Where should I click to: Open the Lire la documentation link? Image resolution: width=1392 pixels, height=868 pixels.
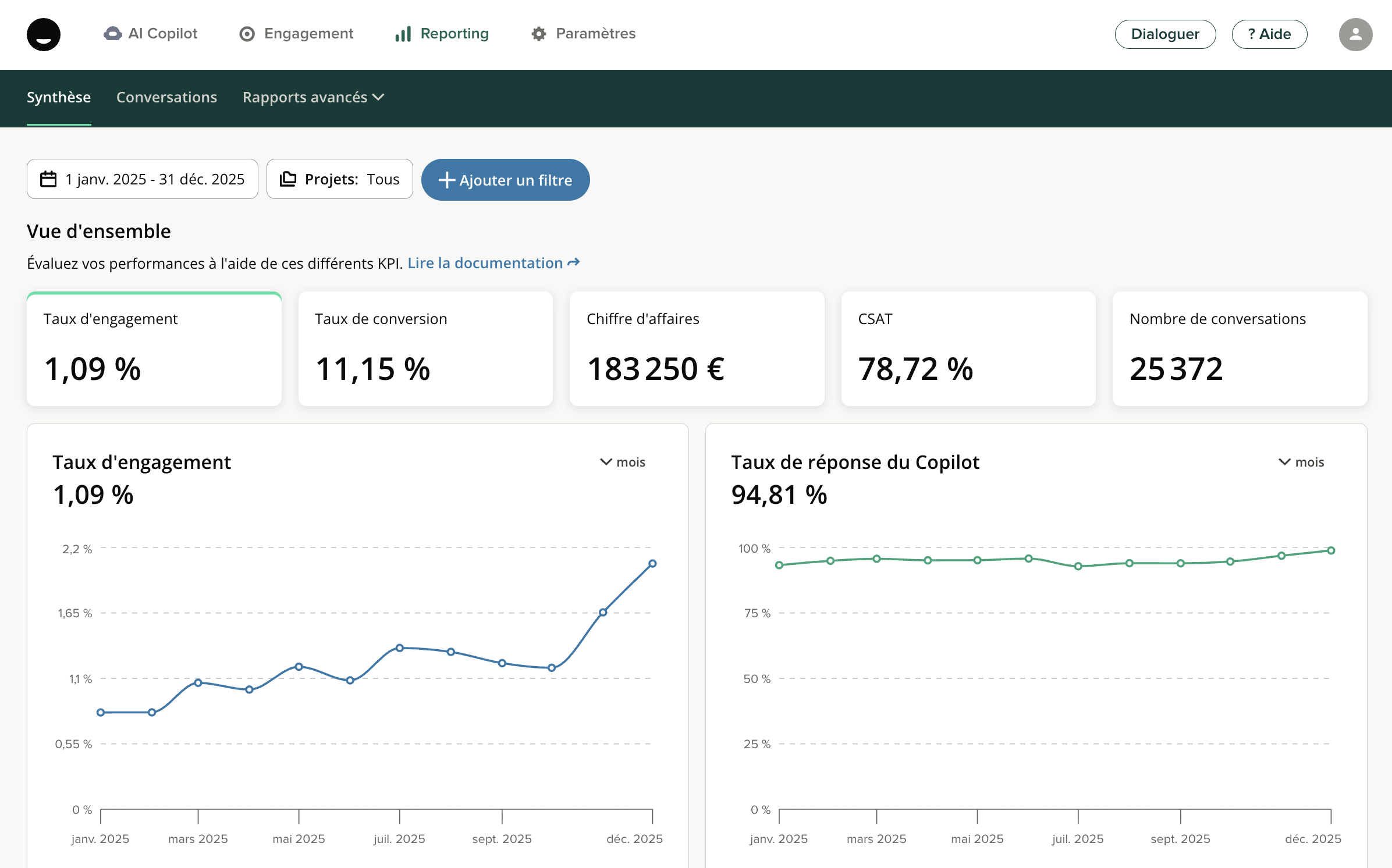[493, 263]
